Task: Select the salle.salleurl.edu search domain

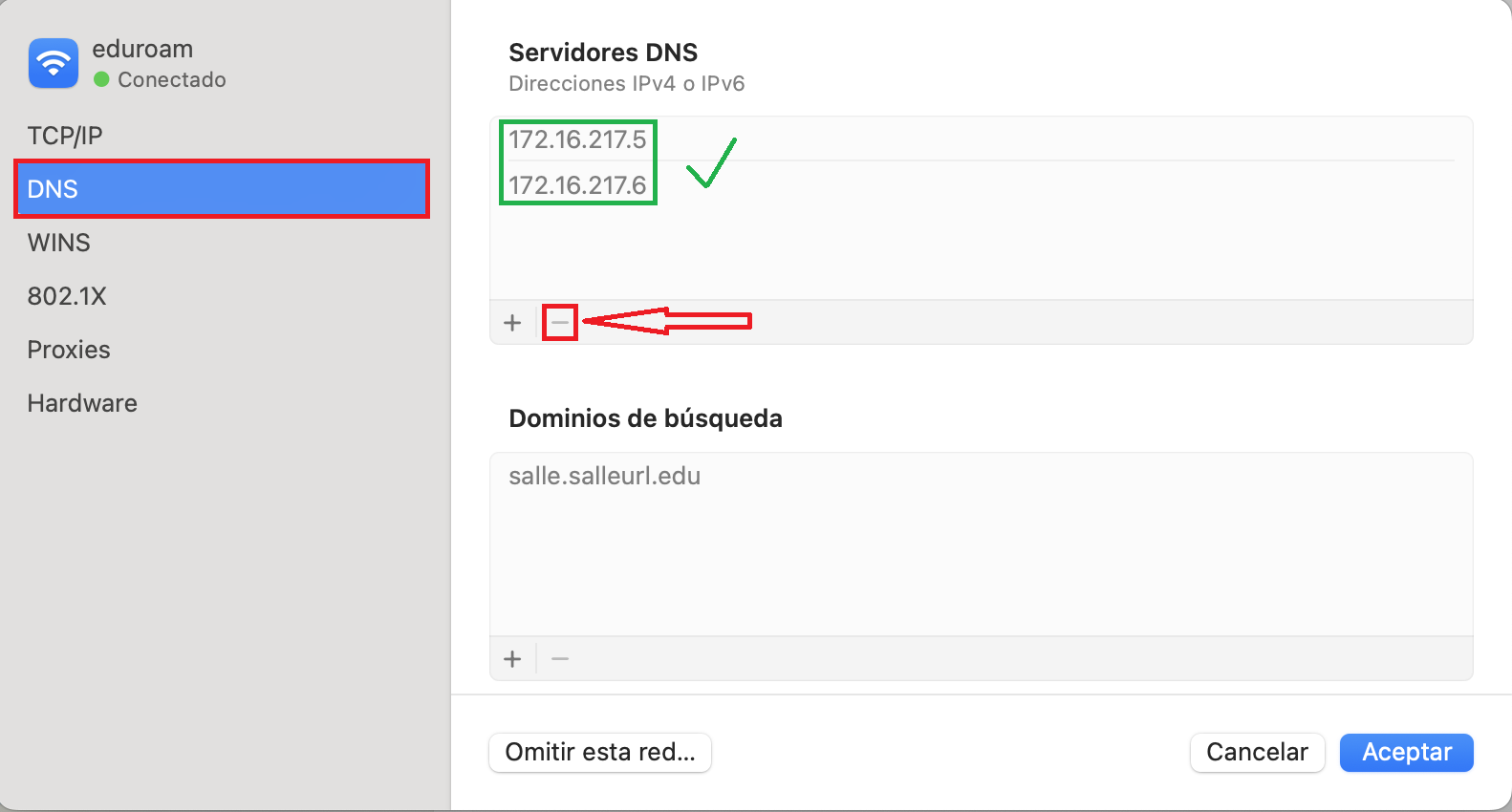Action: tap(604, 476)
